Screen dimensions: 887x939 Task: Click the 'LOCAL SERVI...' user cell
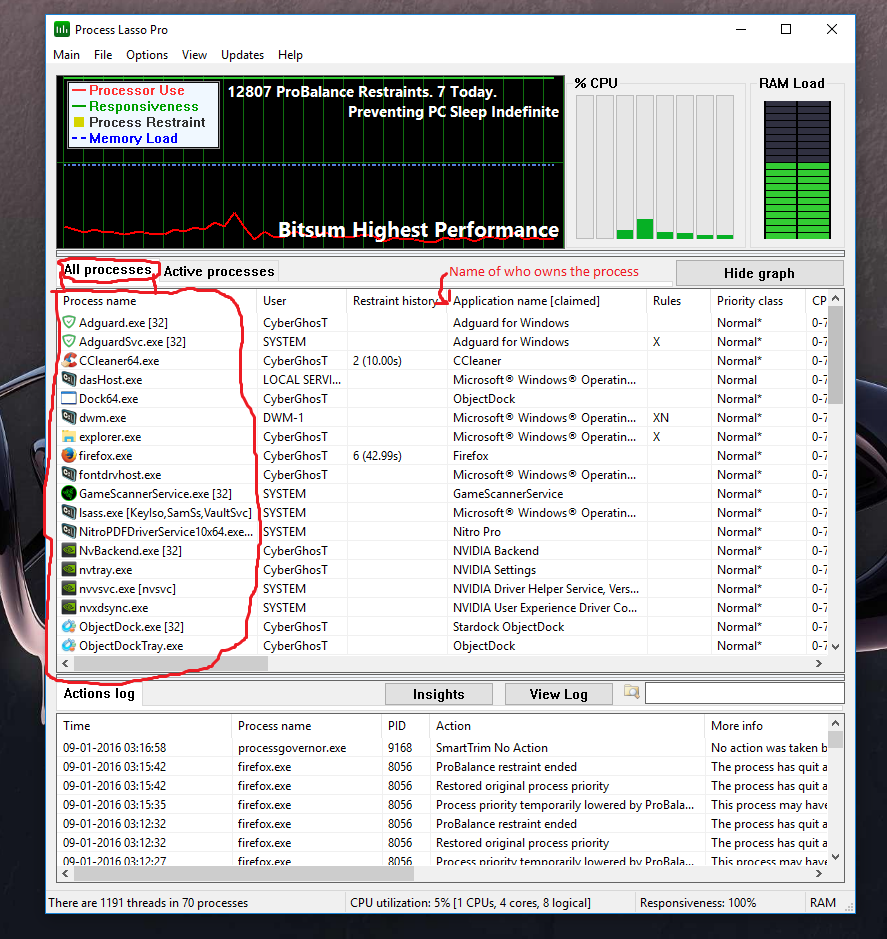coord(302,380)
